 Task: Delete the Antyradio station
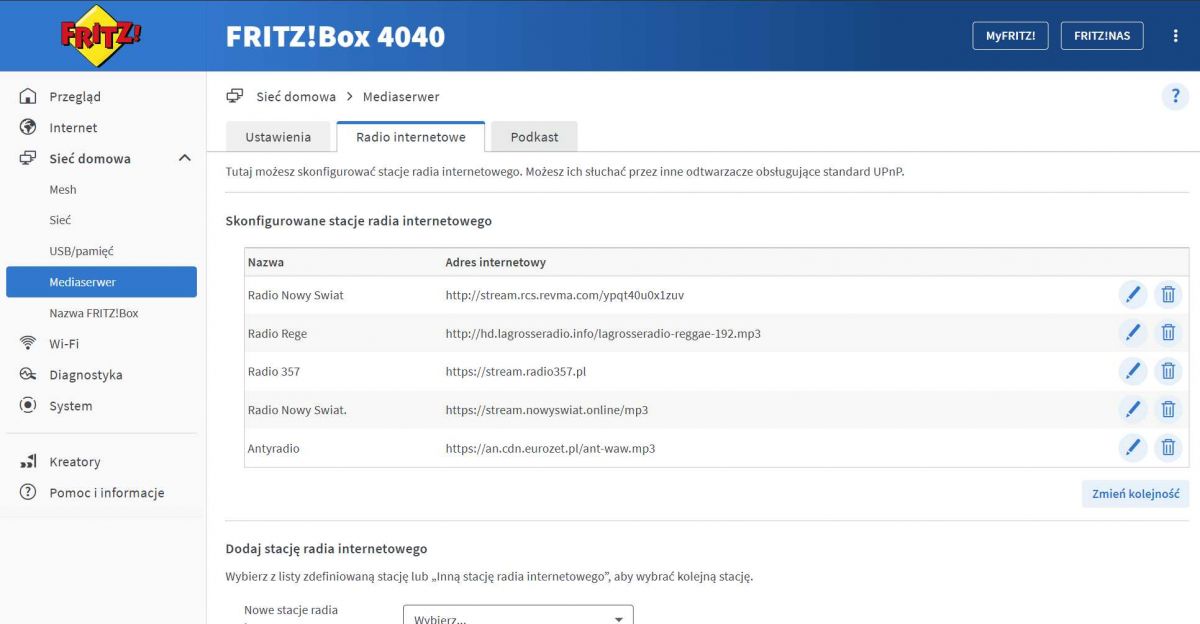[x=1167, y=448]
